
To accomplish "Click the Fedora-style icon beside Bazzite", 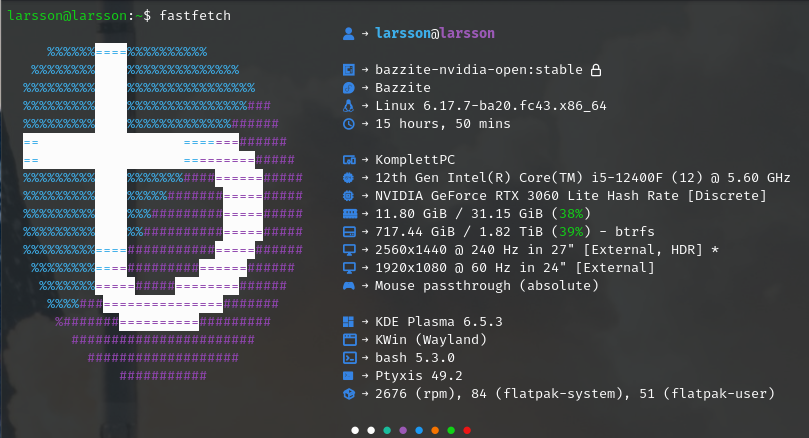I will 349,88.
